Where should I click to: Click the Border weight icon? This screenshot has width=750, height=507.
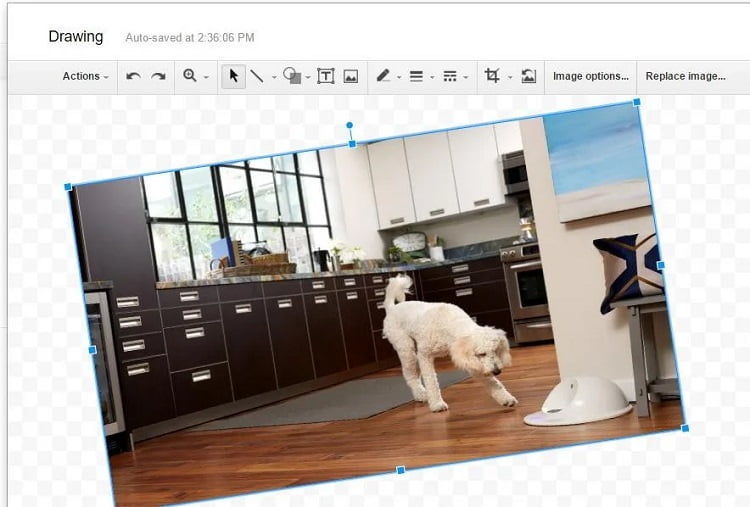click(416, 76)
